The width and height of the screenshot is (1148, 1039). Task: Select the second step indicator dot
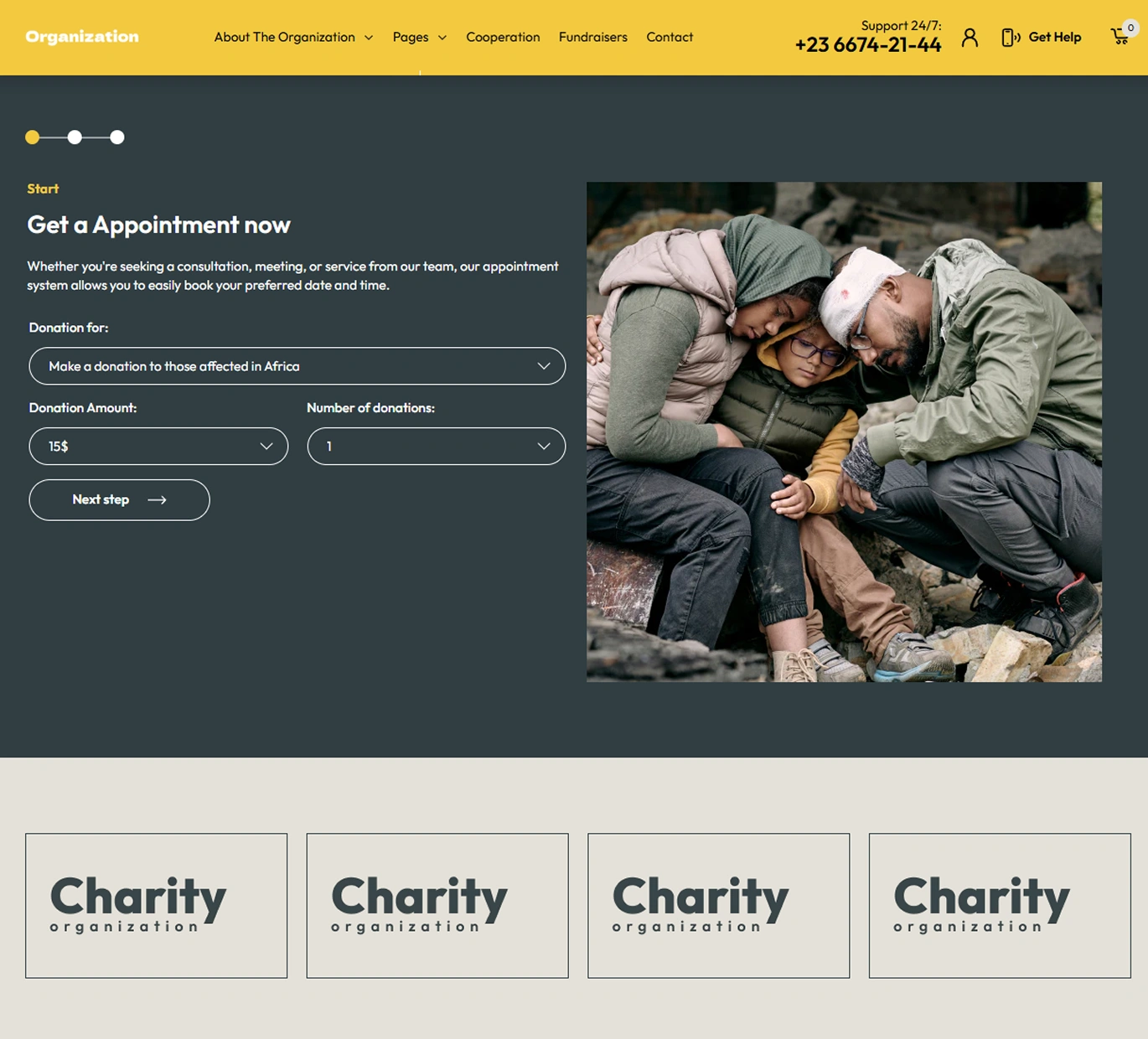click(x=75, y=137)
